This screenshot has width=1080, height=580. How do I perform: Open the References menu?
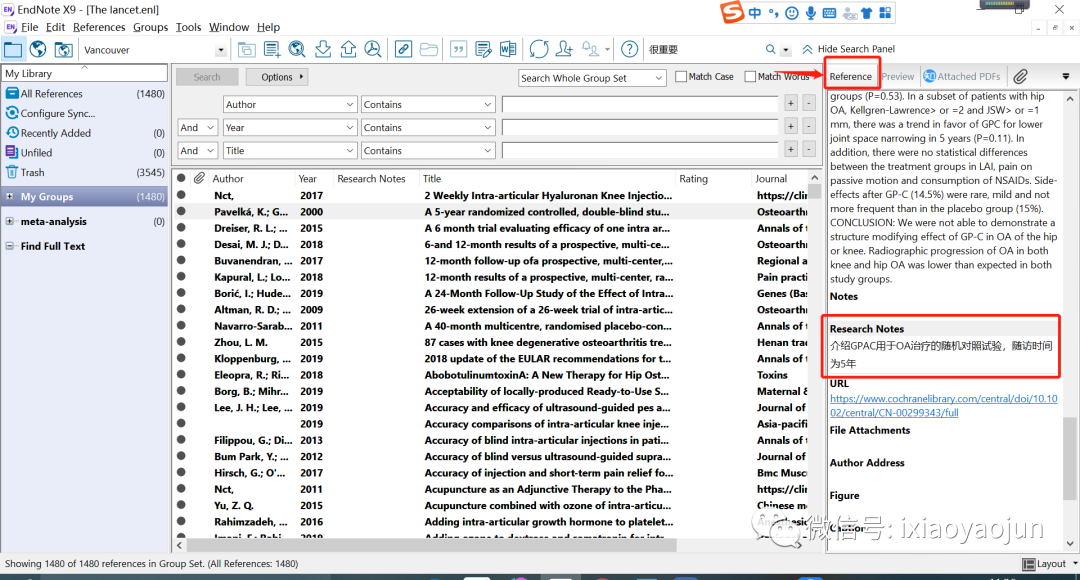(x=99, y=27)
